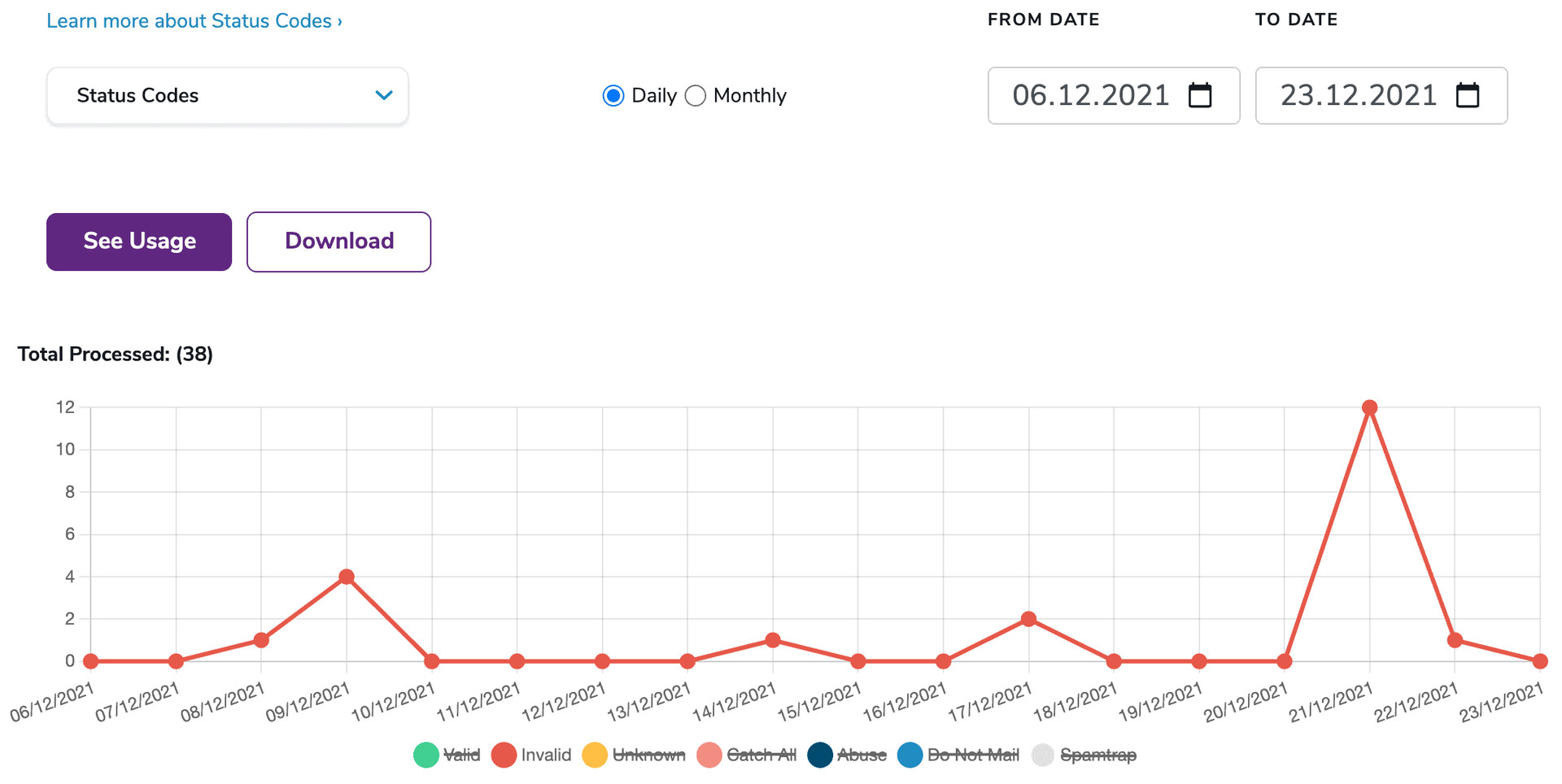Screen dimensions: 1562x784
Task: Toggle the dark blue Abuse legend circle
Action: coord(820,755)
